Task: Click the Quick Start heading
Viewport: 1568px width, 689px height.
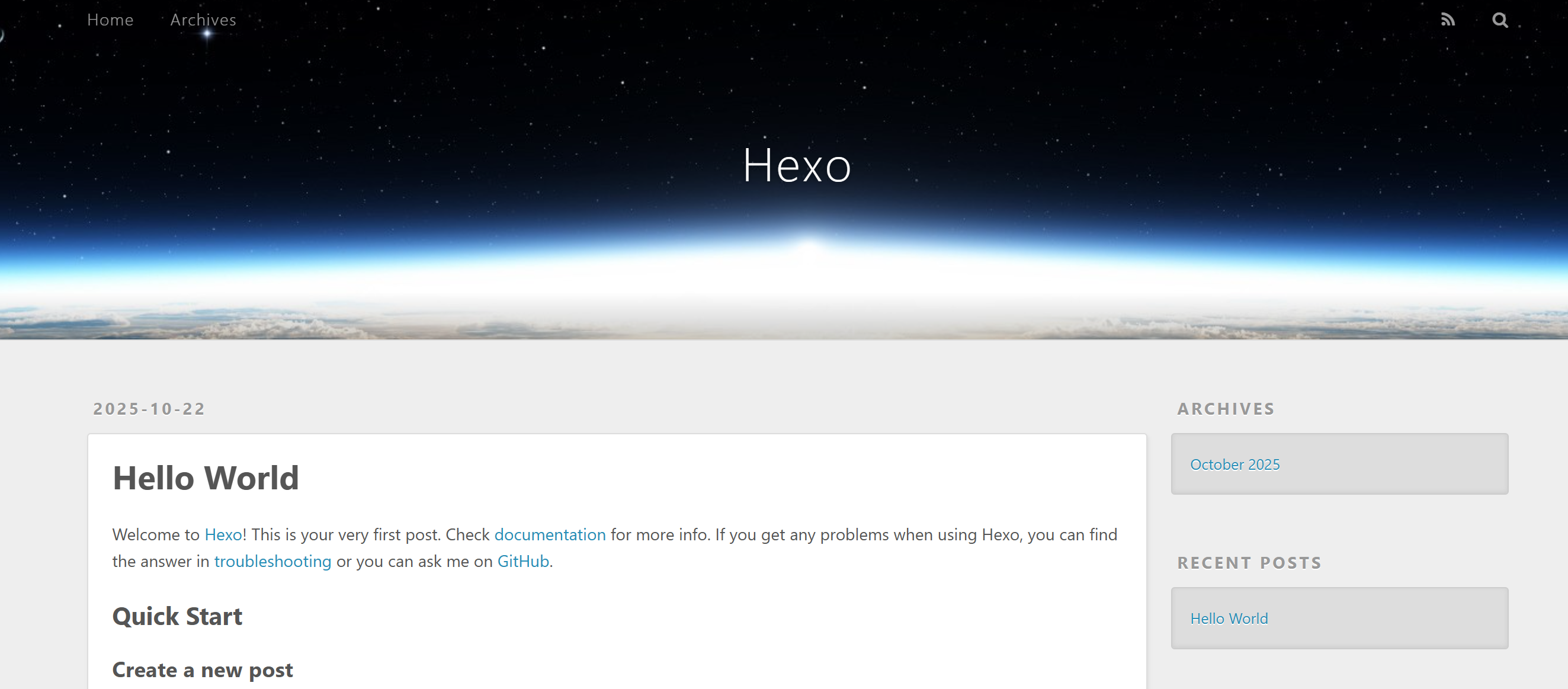Action: click(x=177, y=617)
